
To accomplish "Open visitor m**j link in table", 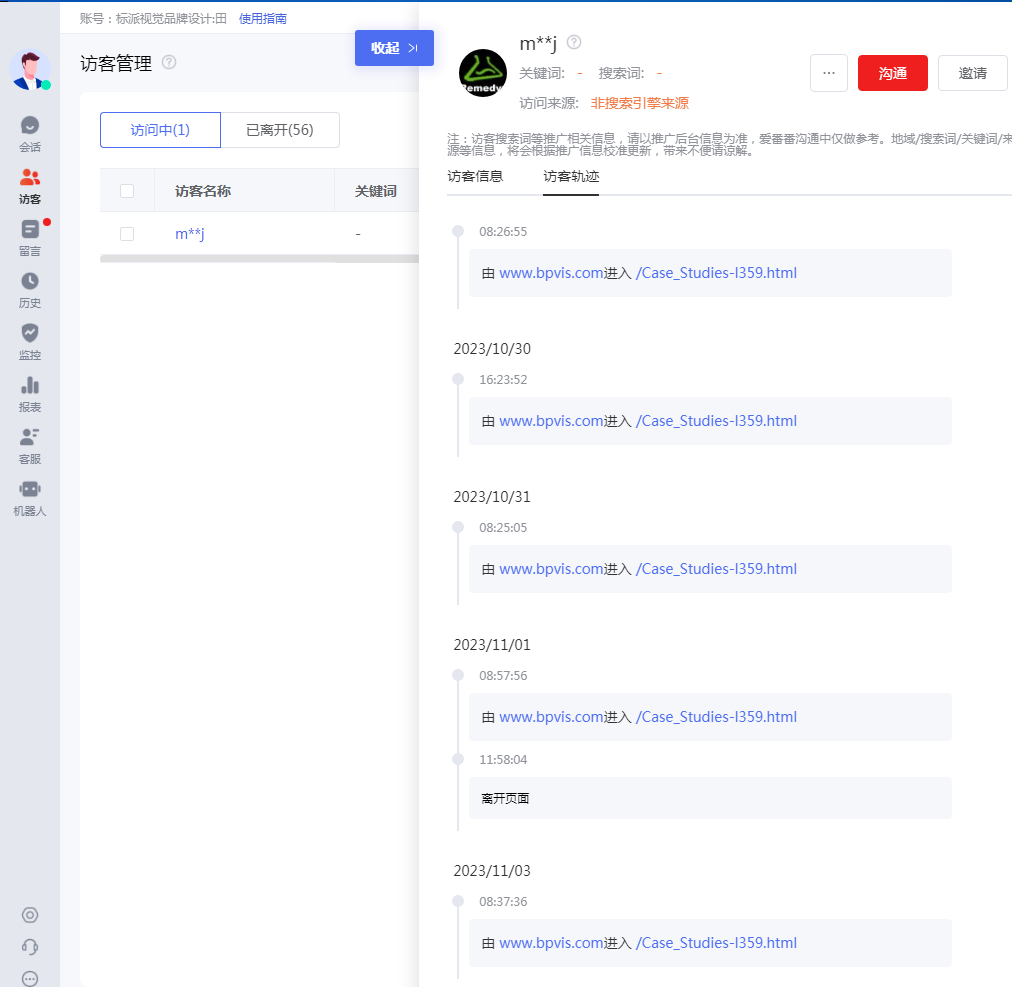I will [190, 234].
